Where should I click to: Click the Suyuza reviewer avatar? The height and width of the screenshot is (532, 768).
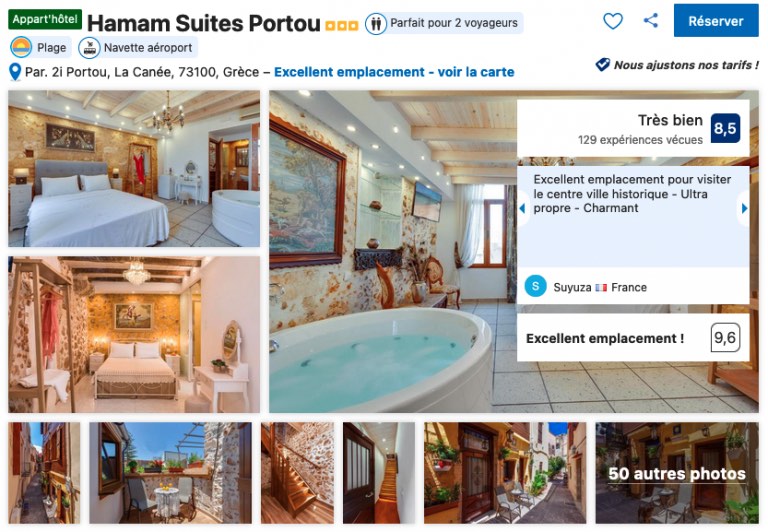[x=535, y=286]
